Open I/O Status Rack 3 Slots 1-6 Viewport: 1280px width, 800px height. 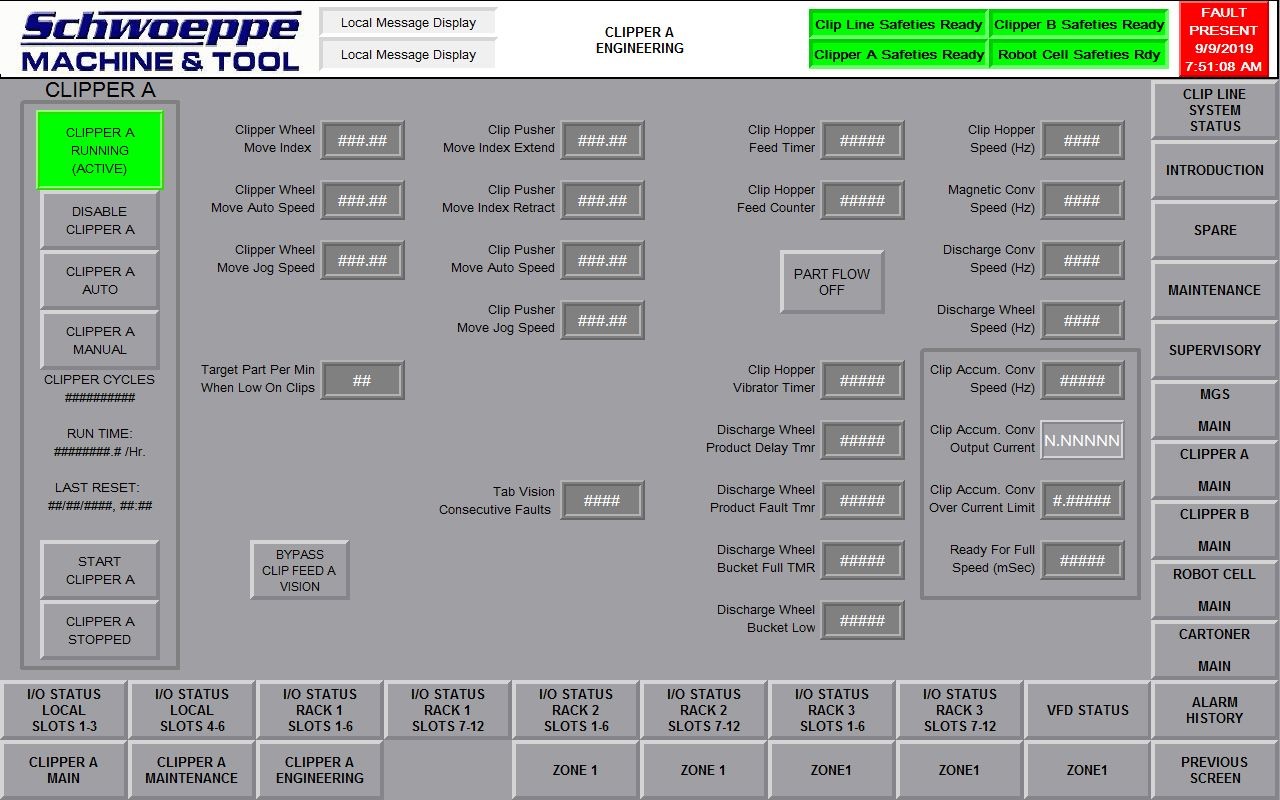(x=832, y=710)
